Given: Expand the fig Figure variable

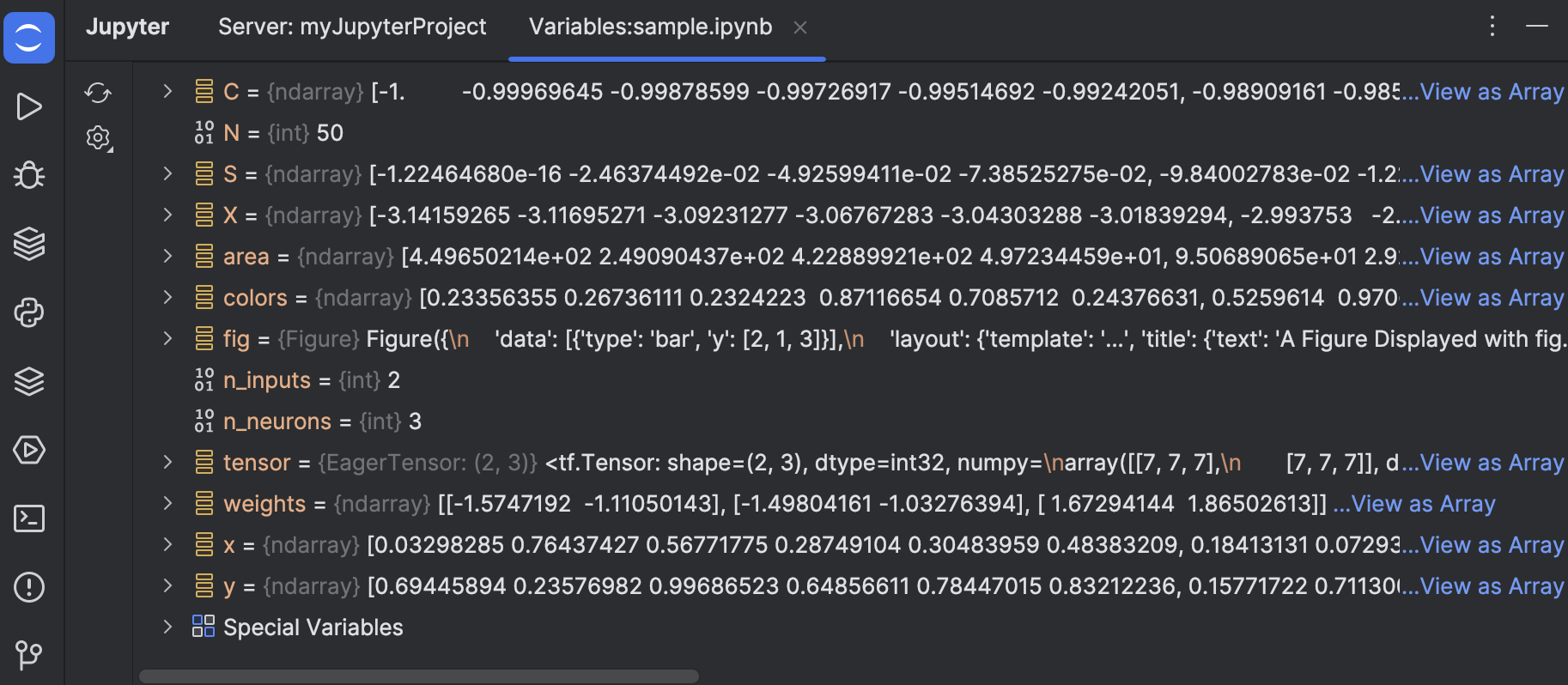Looking at the screenshot, I should coord(168,338).
